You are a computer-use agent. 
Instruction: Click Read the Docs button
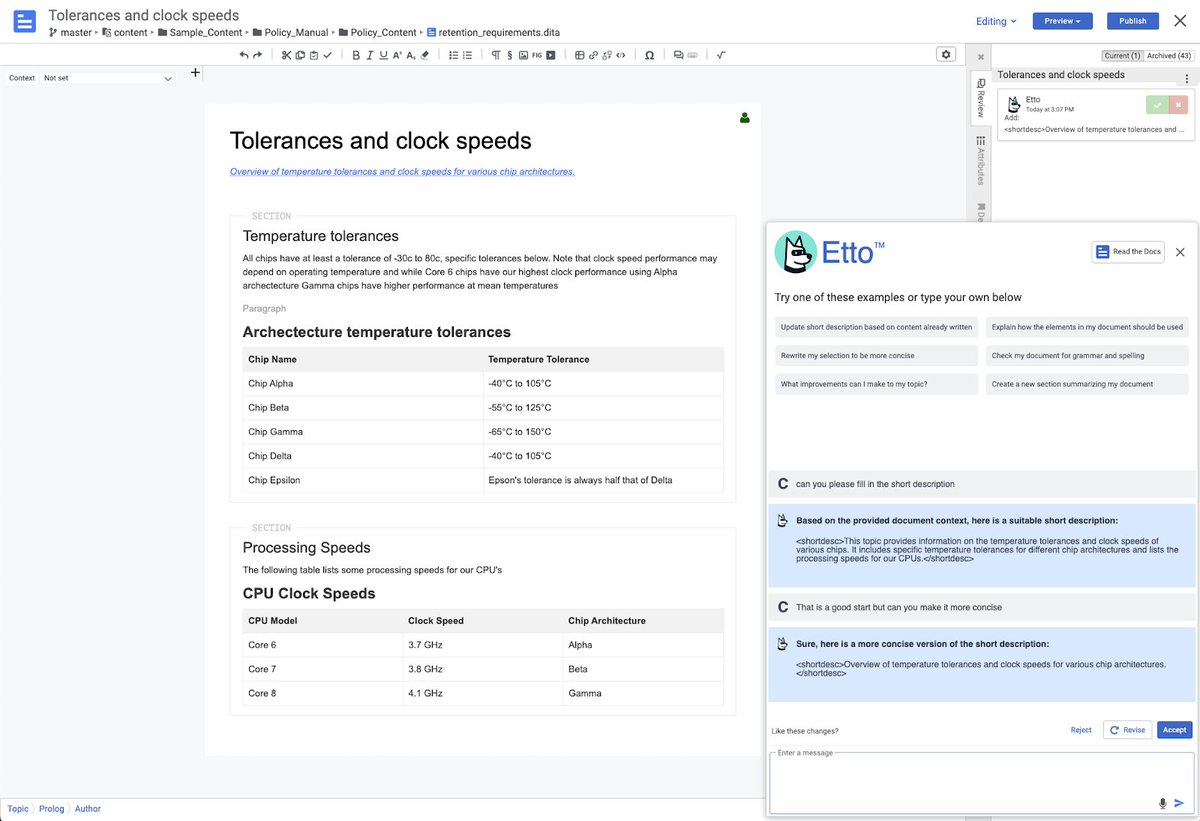[1128, 252]
